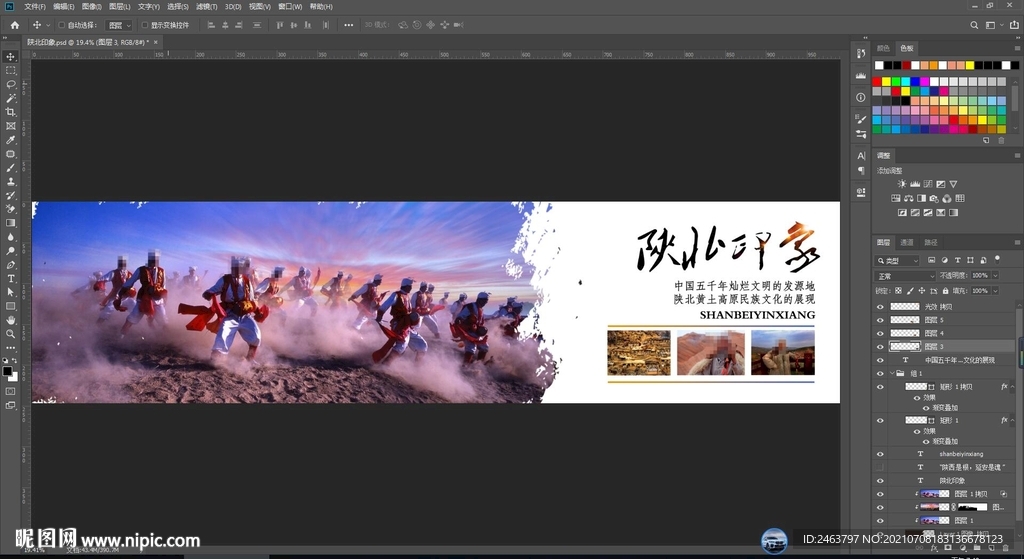Select the Rectangular Marquee tool

click(x=10, y=71)
